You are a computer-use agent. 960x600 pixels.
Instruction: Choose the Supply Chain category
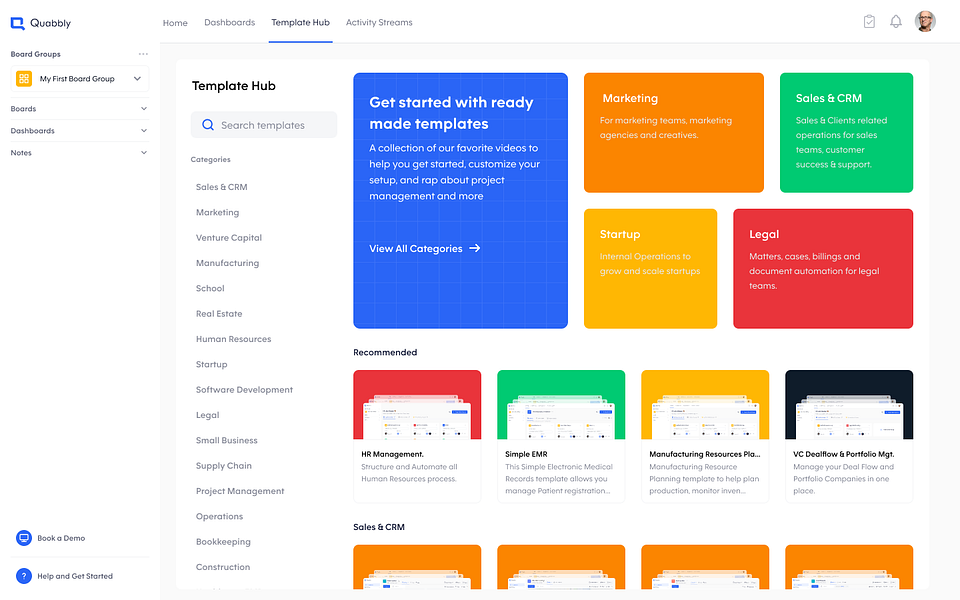[x=223, y=466]
